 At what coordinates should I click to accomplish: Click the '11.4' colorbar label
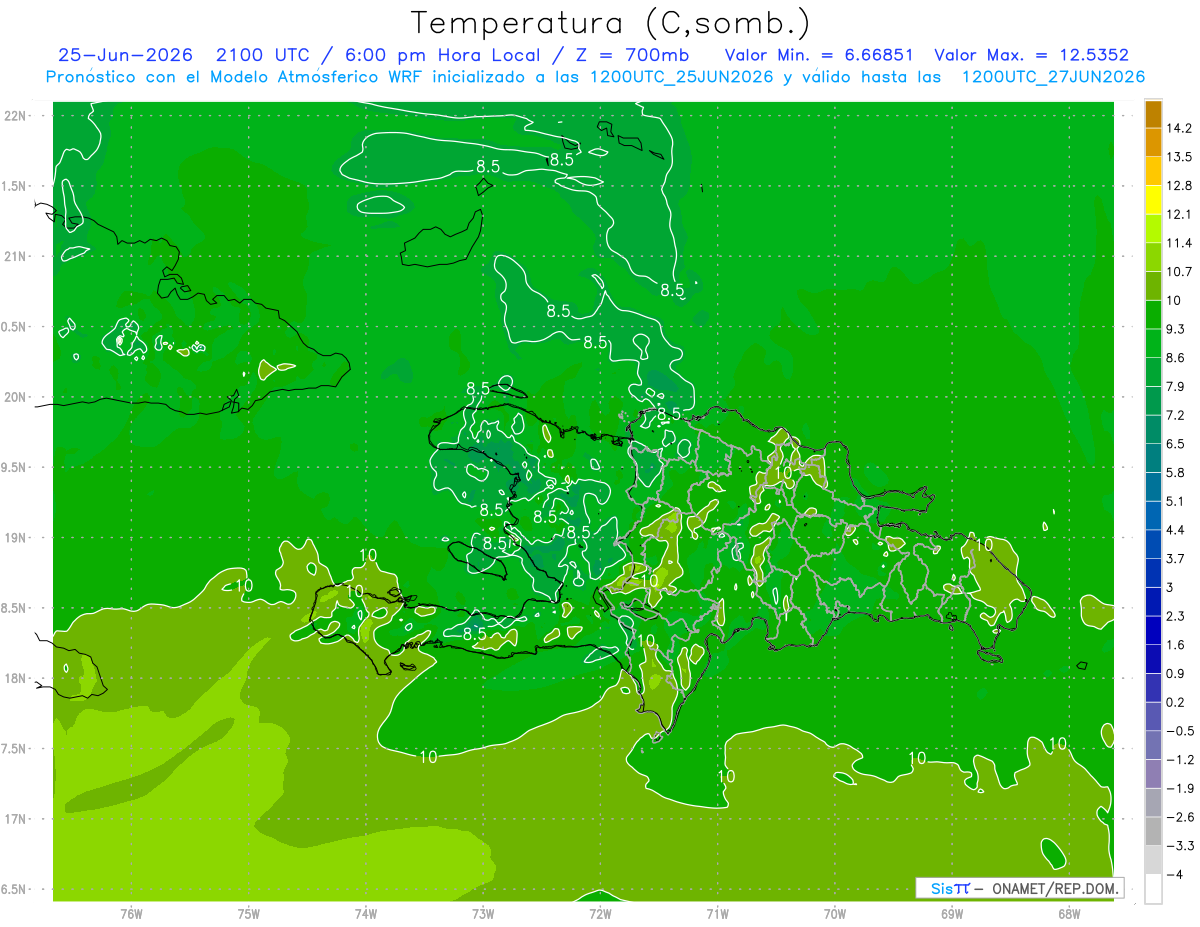pyautogui.click(x=1180, y=243)
